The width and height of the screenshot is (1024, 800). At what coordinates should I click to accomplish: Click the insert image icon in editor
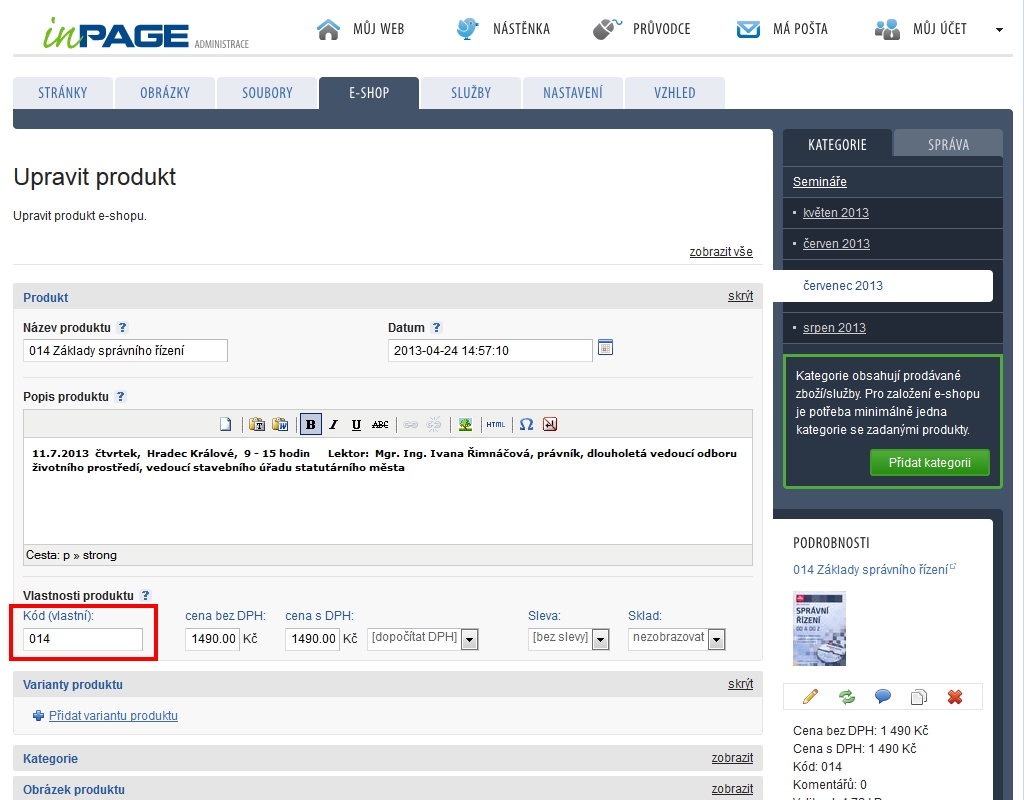tap(465, 424)
